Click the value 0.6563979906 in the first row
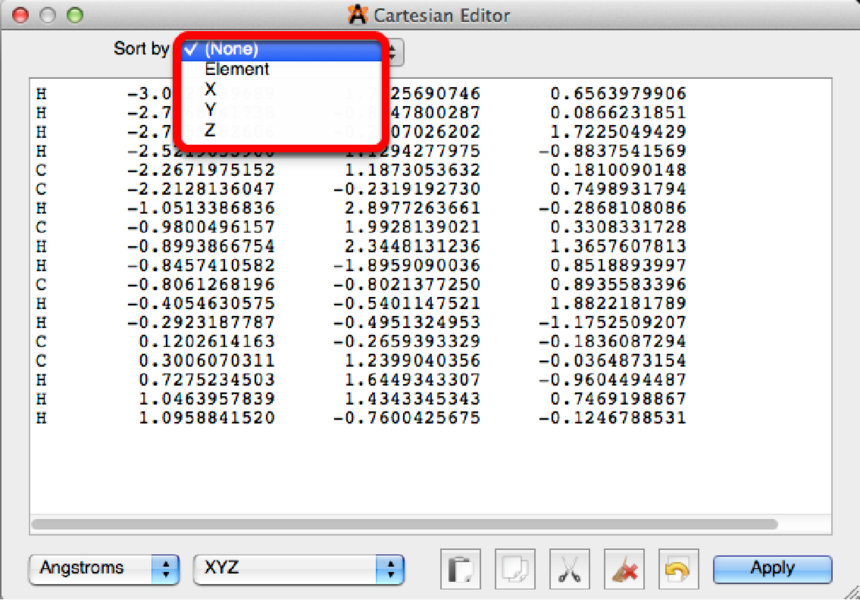 click(x=618, y=94)
